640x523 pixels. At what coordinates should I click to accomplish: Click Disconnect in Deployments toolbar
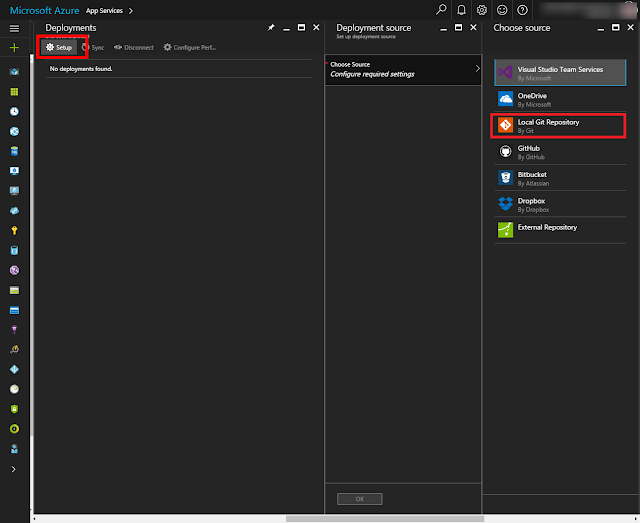pos(134,47)
